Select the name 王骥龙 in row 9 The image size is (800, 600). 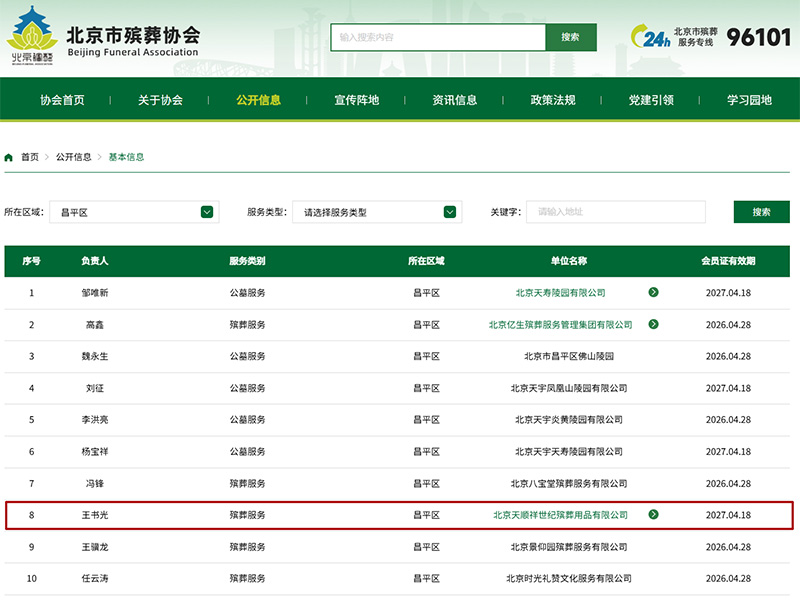95,547
